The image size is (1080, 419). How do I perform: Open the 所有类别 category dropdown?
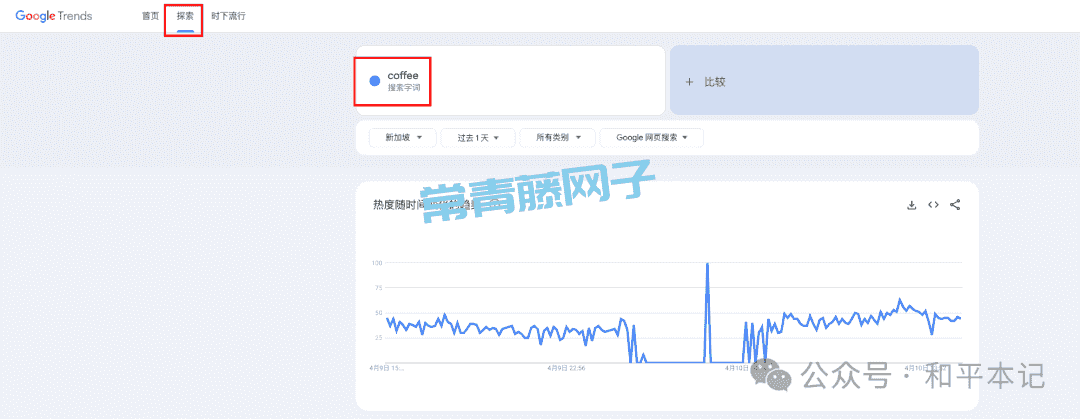558,138
